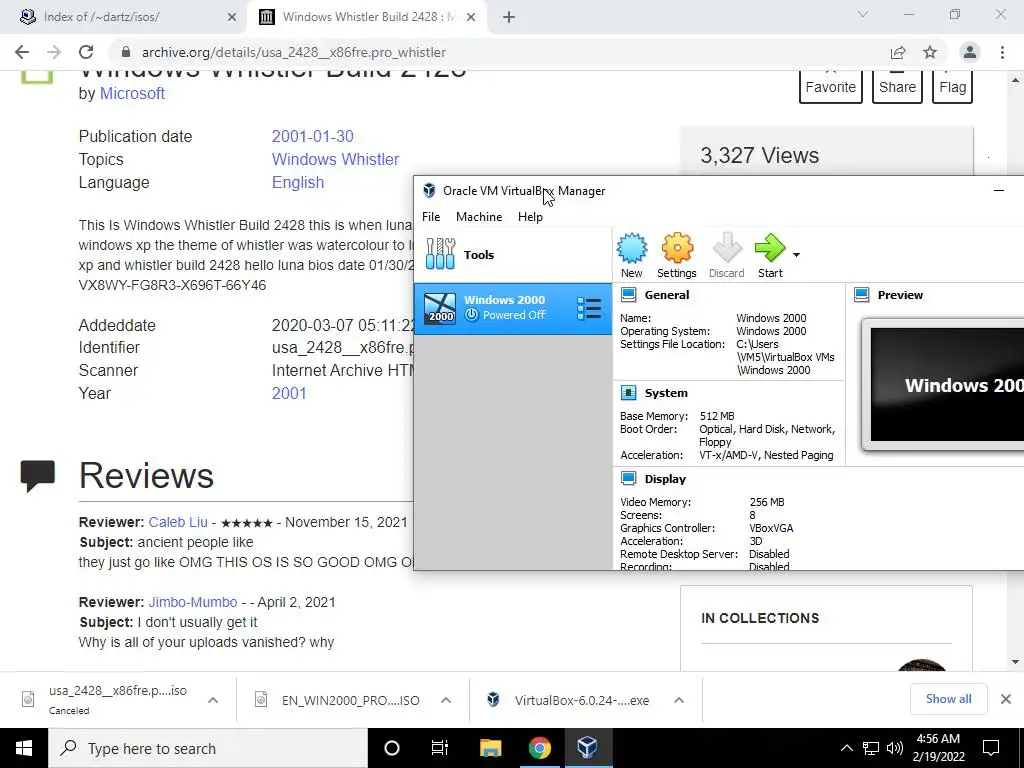
Task: Select the Windows 2000 virtual machine
Action: (513, 309)
